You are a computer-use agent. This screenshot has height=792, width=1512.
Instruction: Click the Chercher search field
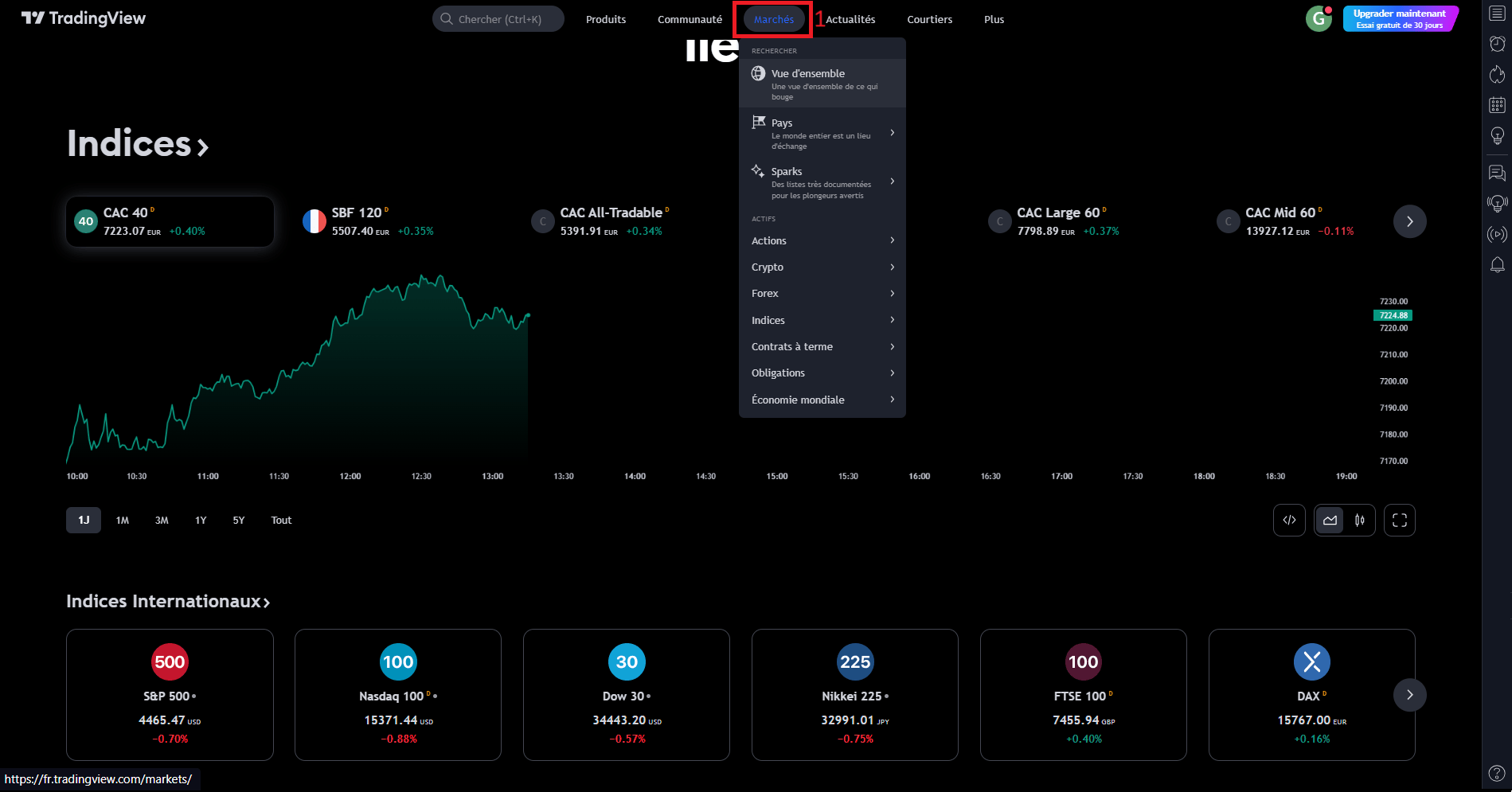tap(498, 19)
